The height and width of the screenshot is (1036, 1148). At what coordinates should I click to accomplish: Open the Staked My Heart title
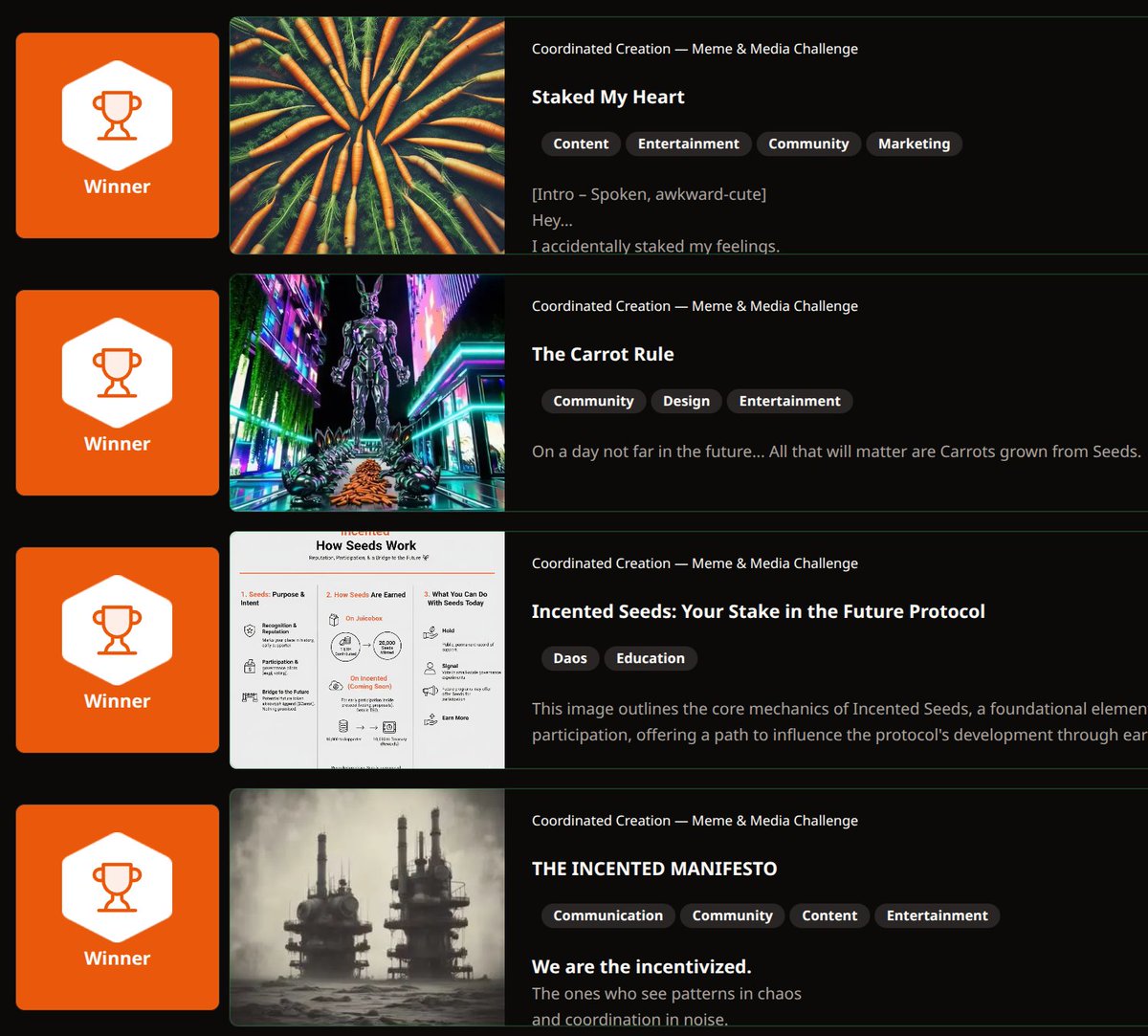coord(608,97)
